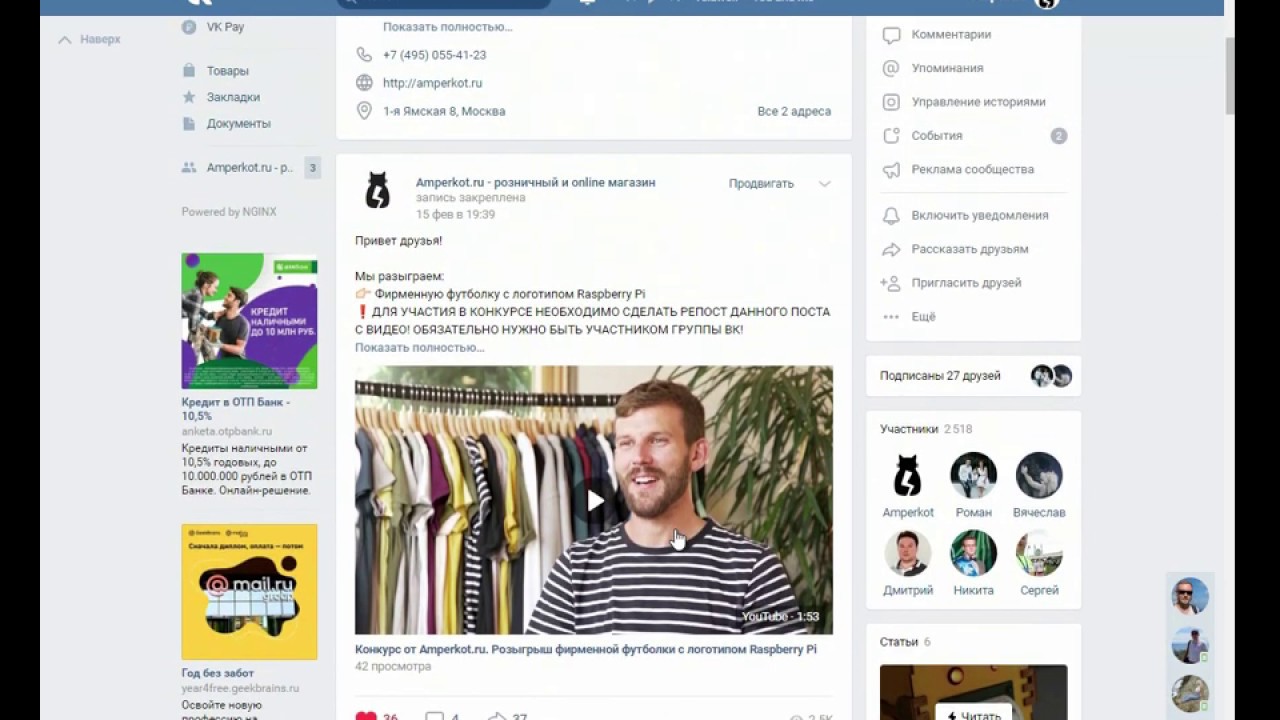The height and width of the screenshot is (720, 1280).
Task: Open the Amperkot.ru post author name
Action: click(x=536, y=183)
